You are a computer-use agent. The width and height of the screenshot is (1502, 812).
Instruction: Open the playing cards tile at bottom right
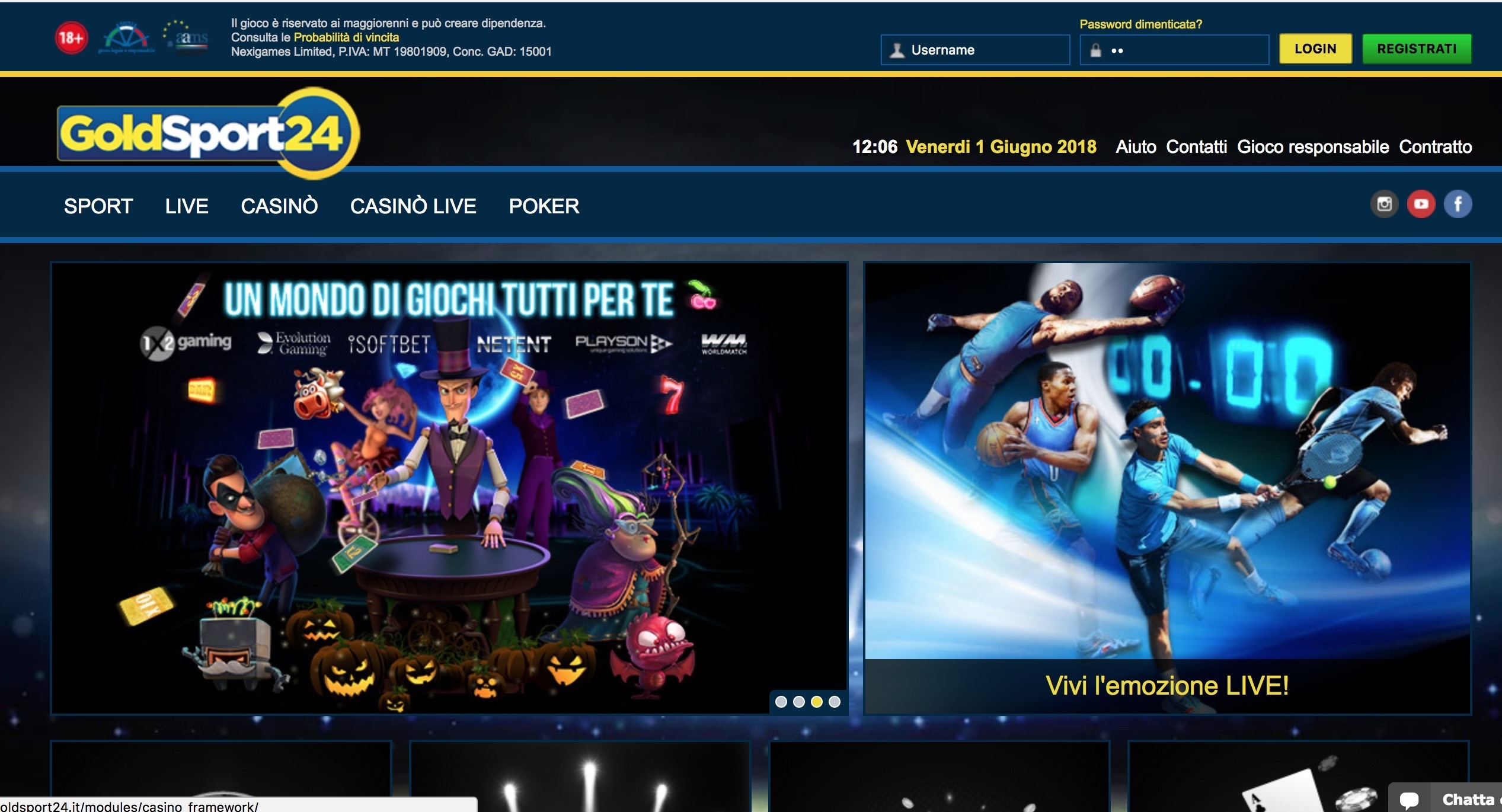point(1298,776)
